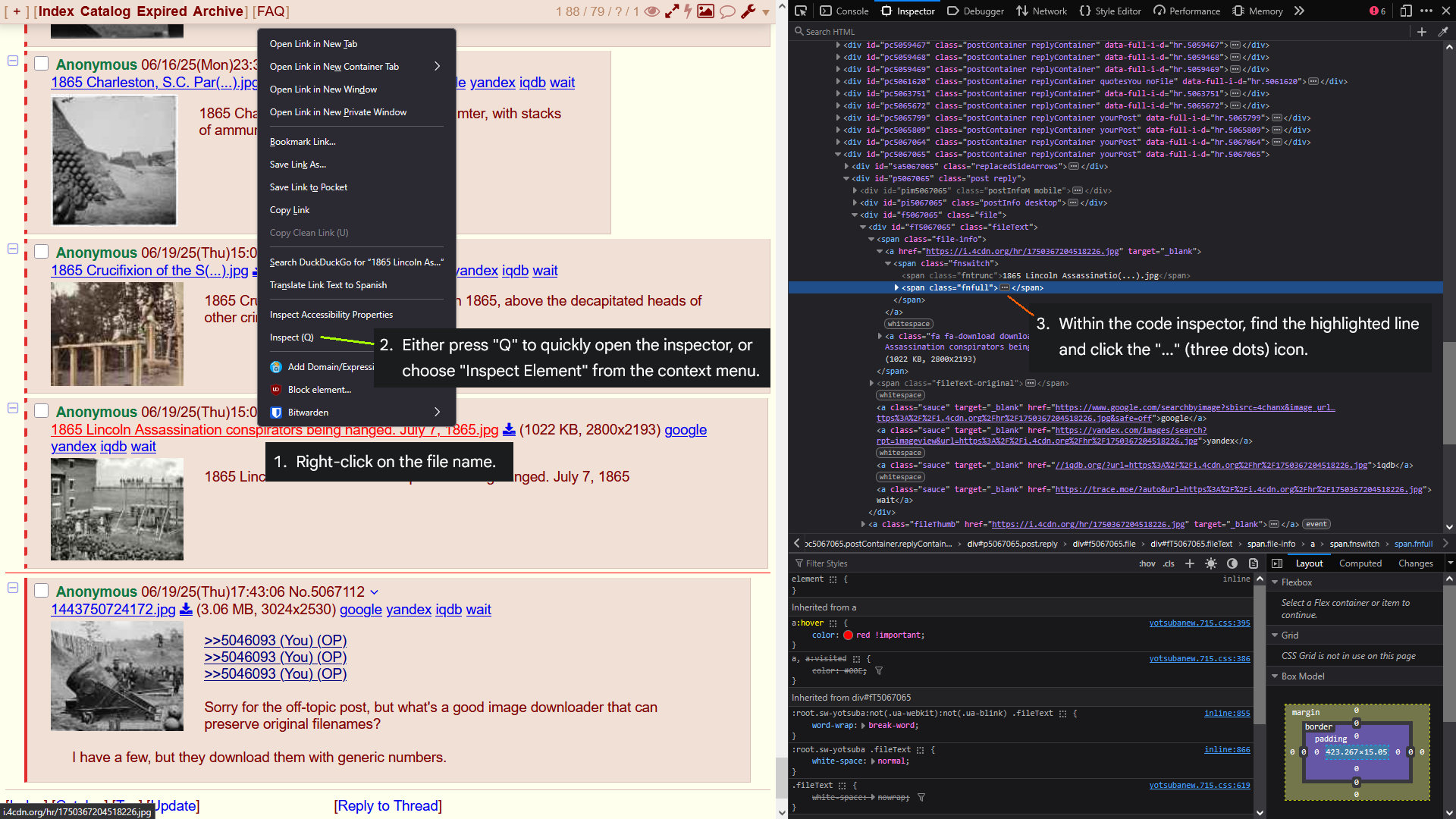The image size is (1456, 819).
Task: Pick color with the eyedropper icon
Action: [x=1443, y=31]
